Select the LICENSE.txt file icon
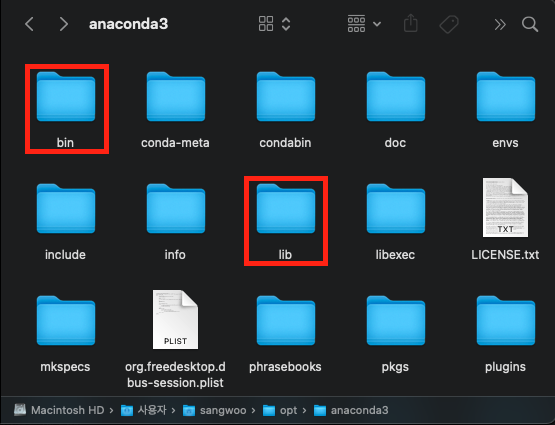The height and width of the screenshot is (425, 555). pos(505,207)
